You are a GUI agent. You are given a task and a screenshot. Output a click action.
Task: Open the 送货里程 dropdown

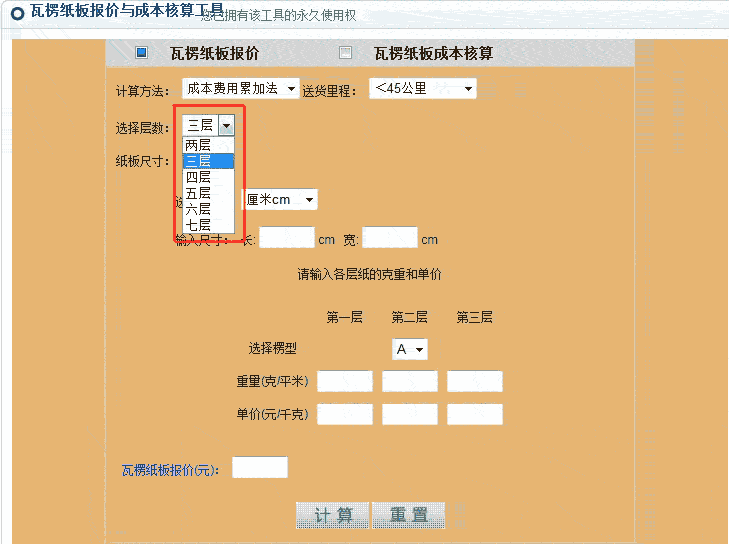pos(422,89)
